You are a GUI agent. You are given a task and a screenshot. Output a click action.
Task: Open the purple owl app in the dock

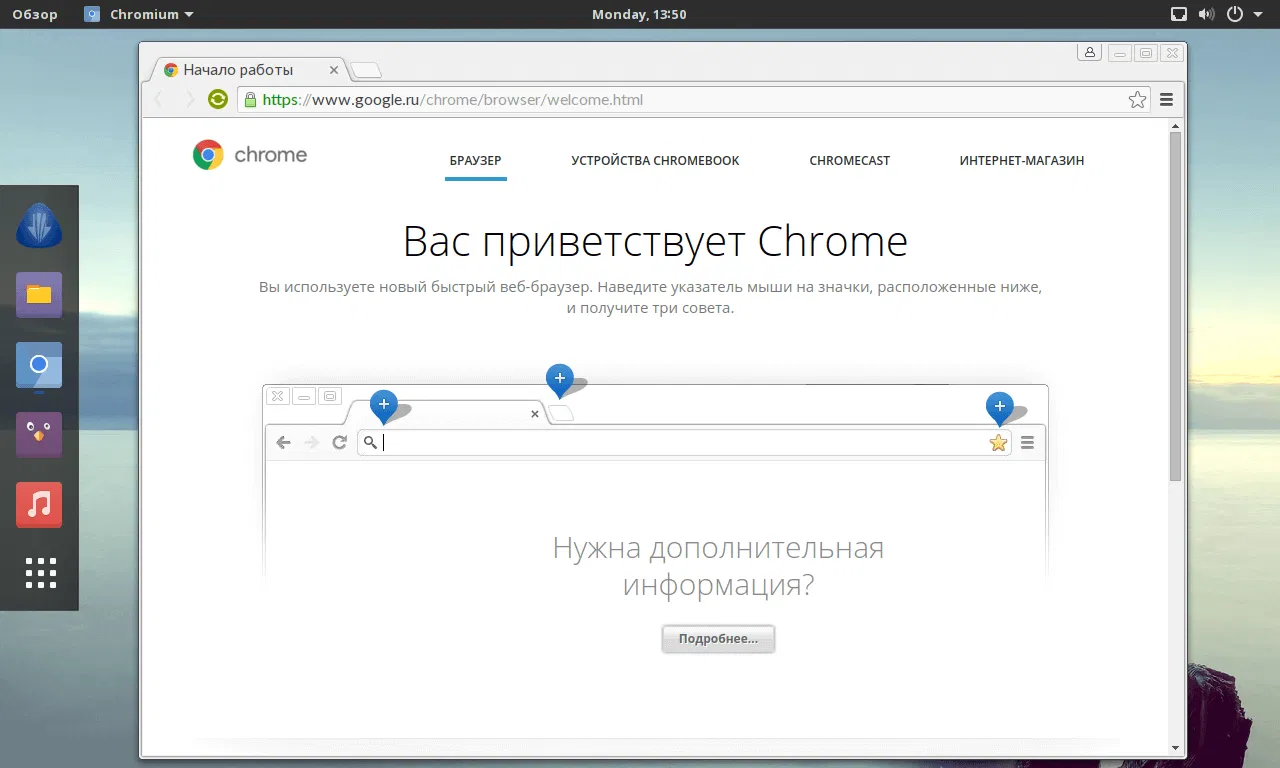pos(39,435)
